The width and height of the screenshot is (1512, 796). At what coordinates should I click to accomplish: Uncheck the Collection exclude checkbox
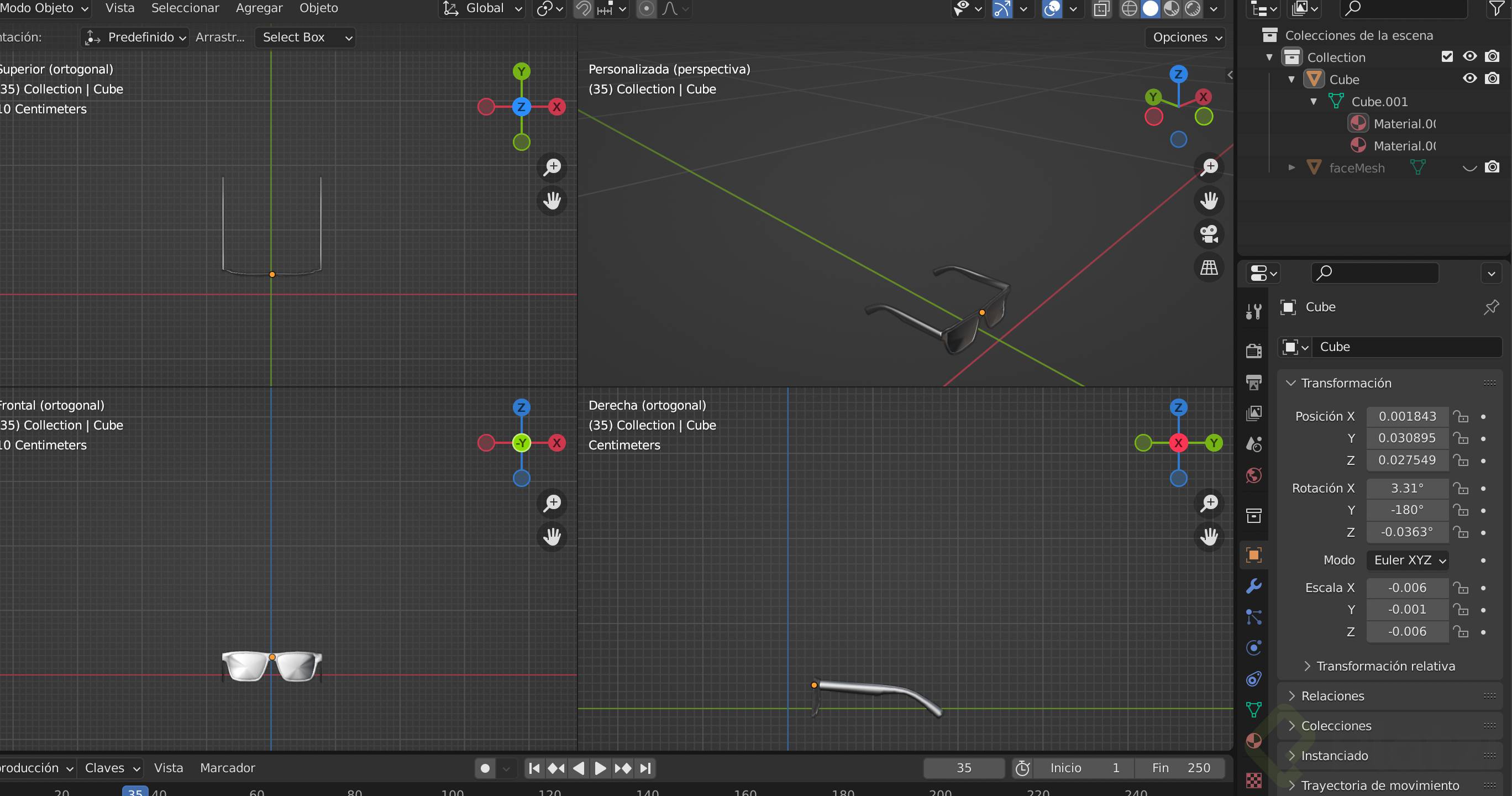tap(1447, 56)
